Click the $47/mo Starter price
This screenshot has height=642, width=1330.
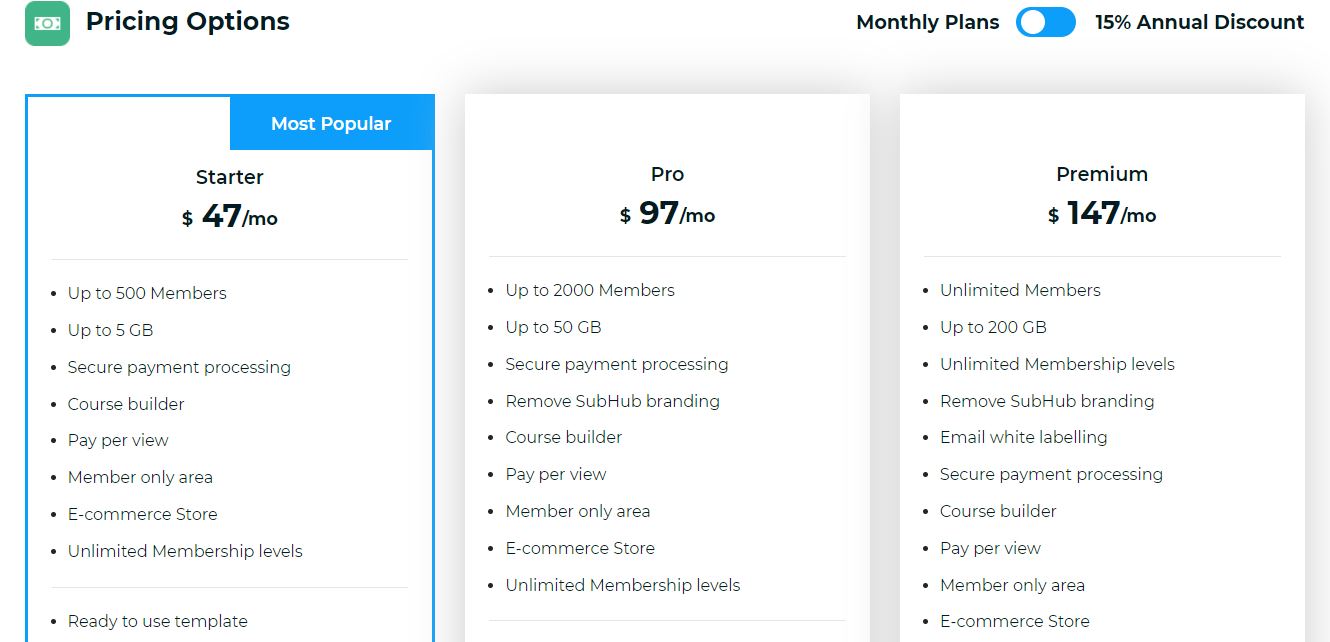[230, 216]
